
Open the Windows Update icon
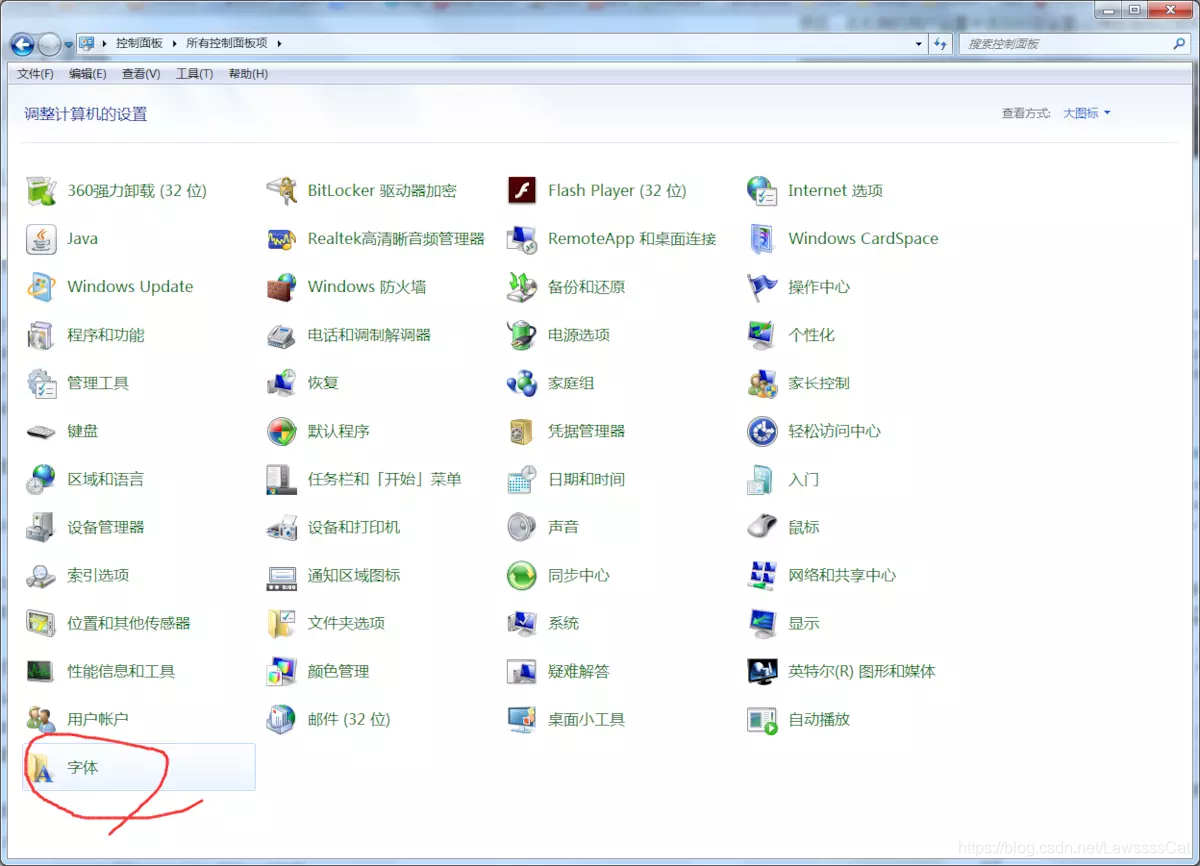(41, 286)
